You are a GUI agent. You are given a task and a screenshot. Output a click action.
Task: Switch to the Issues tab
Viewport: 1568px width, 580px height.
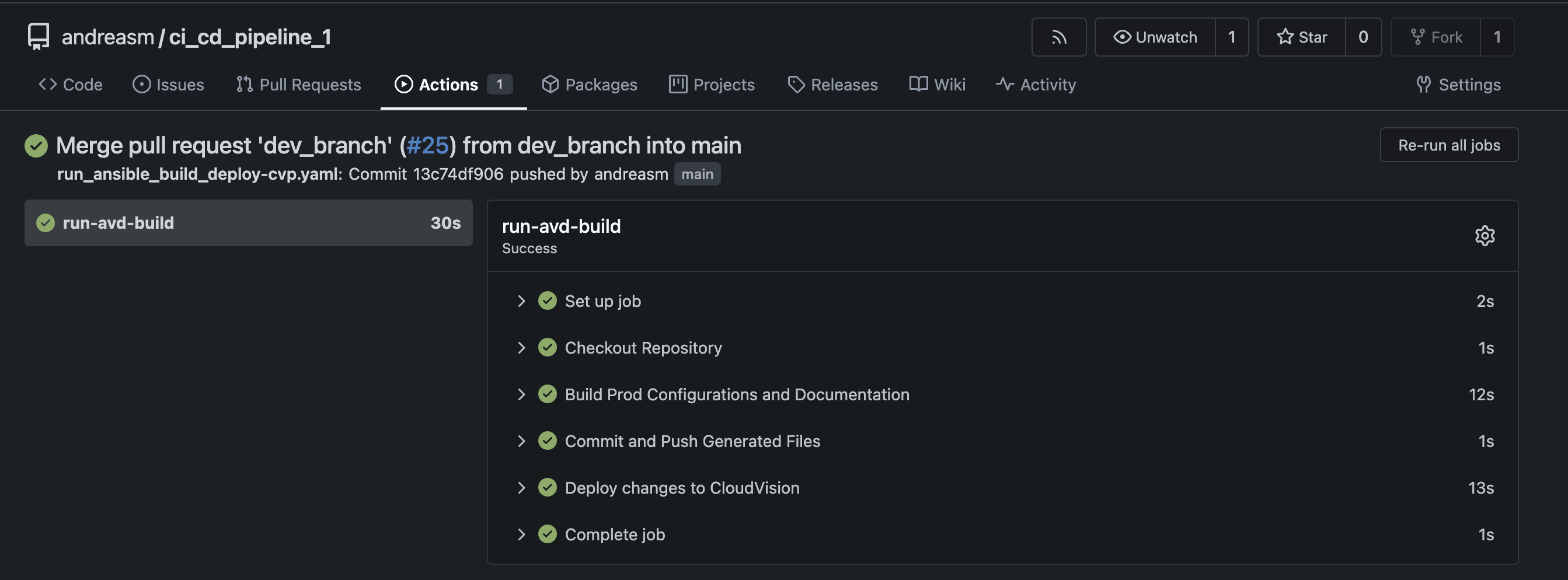coord(169,85)
